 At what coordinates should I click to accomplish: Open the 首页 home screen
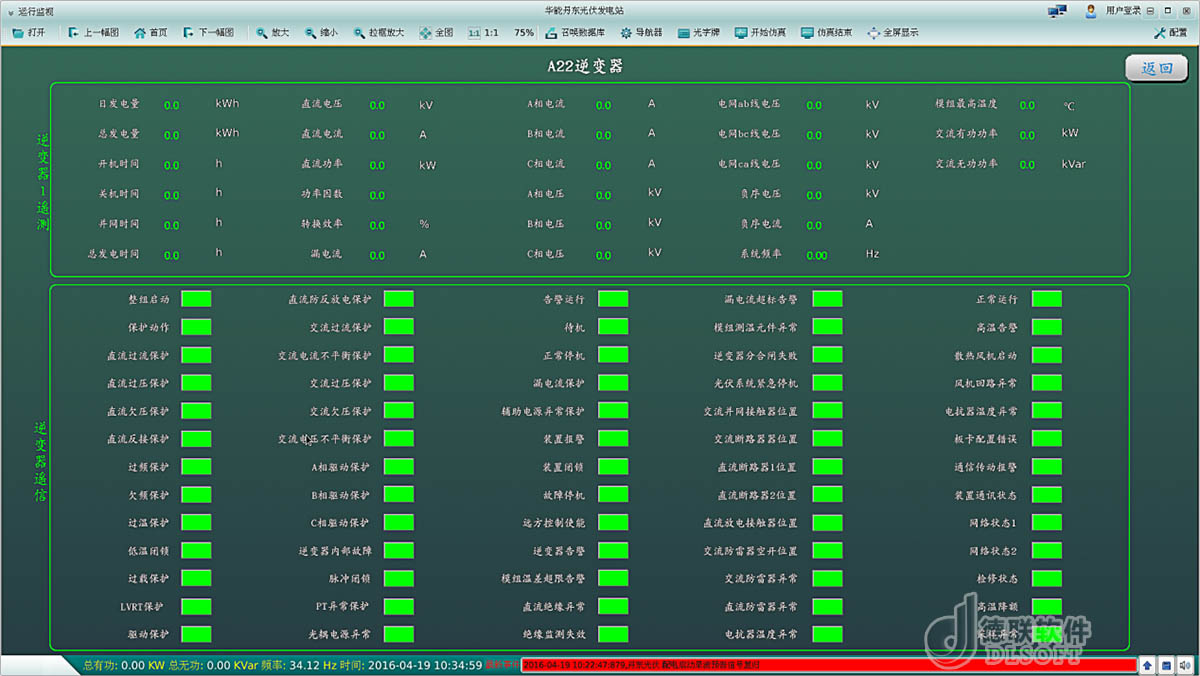[x=150, y=32]
